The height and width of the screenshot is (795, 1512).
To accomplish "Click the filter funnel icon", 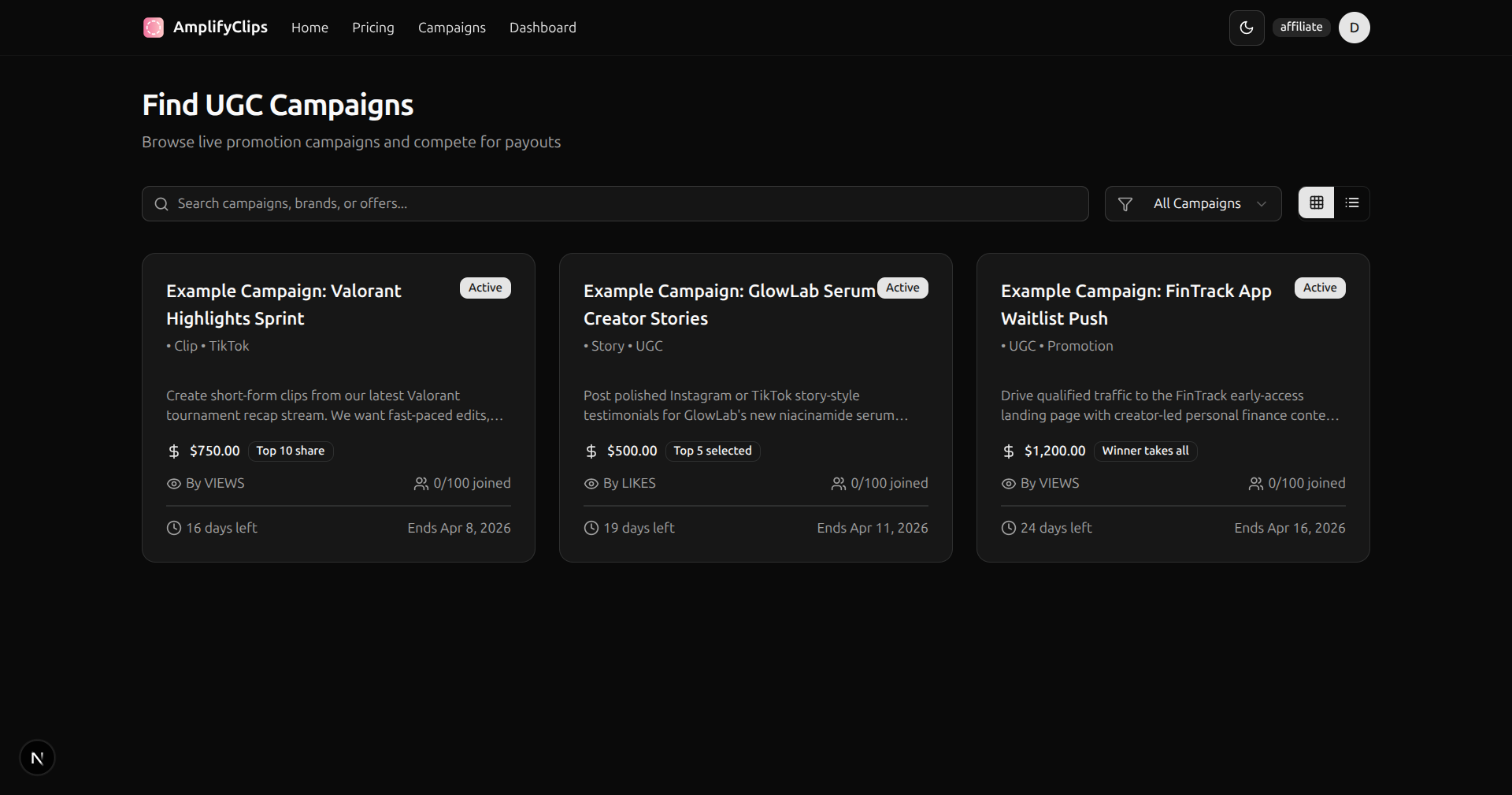I will [x=1125, y=204].
